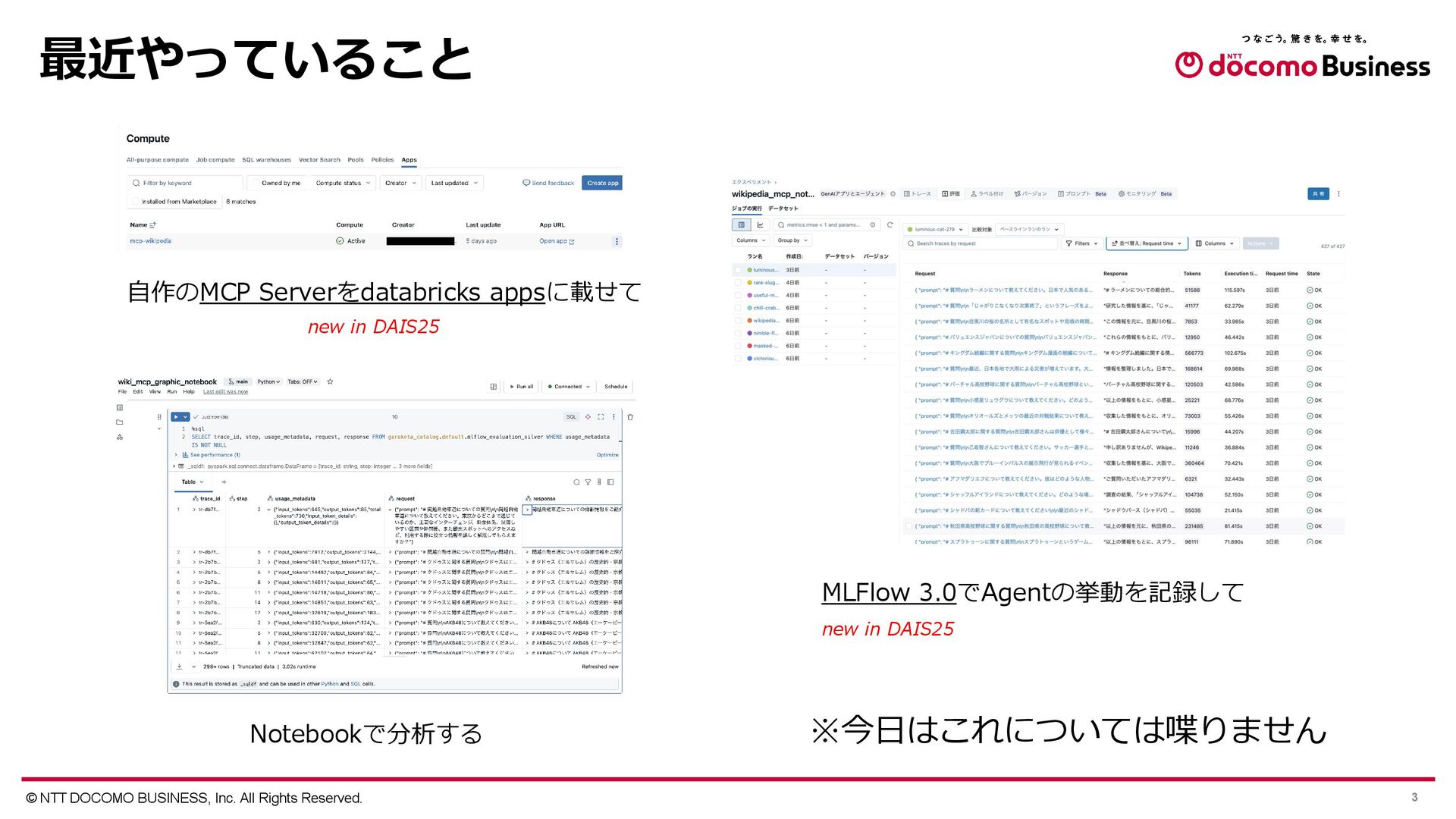
Task: Open the Compute status dropdown
Action: 343,183
